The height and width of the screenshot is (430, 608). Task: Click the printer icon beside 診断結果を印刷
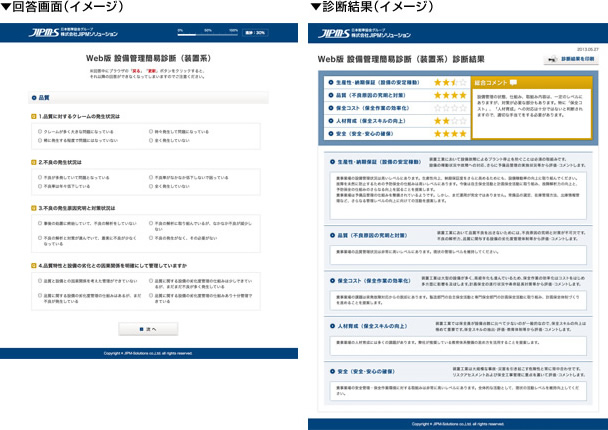click(x=552, y=59)
